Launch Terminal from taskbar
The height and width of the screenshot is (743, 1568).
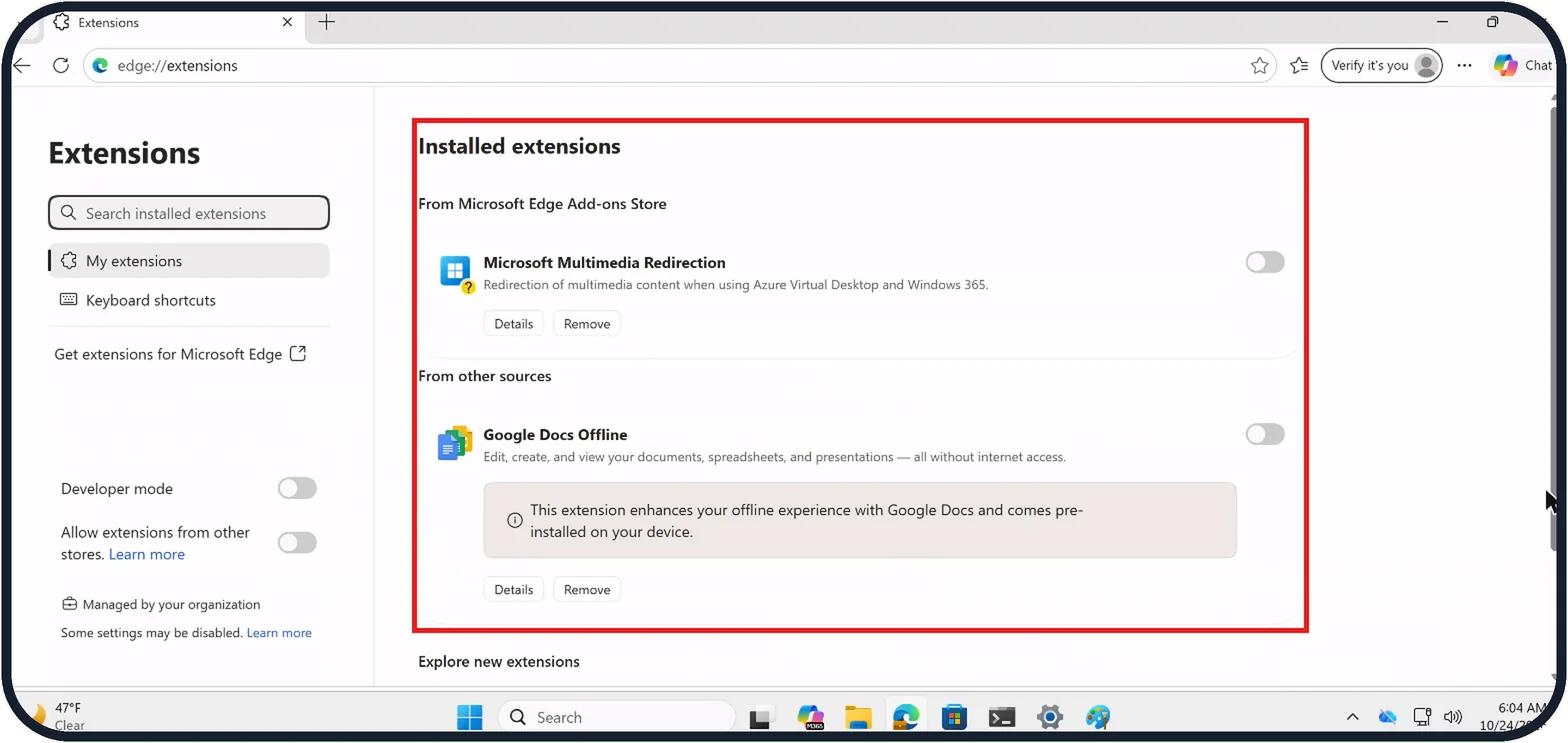[1002, 717]
